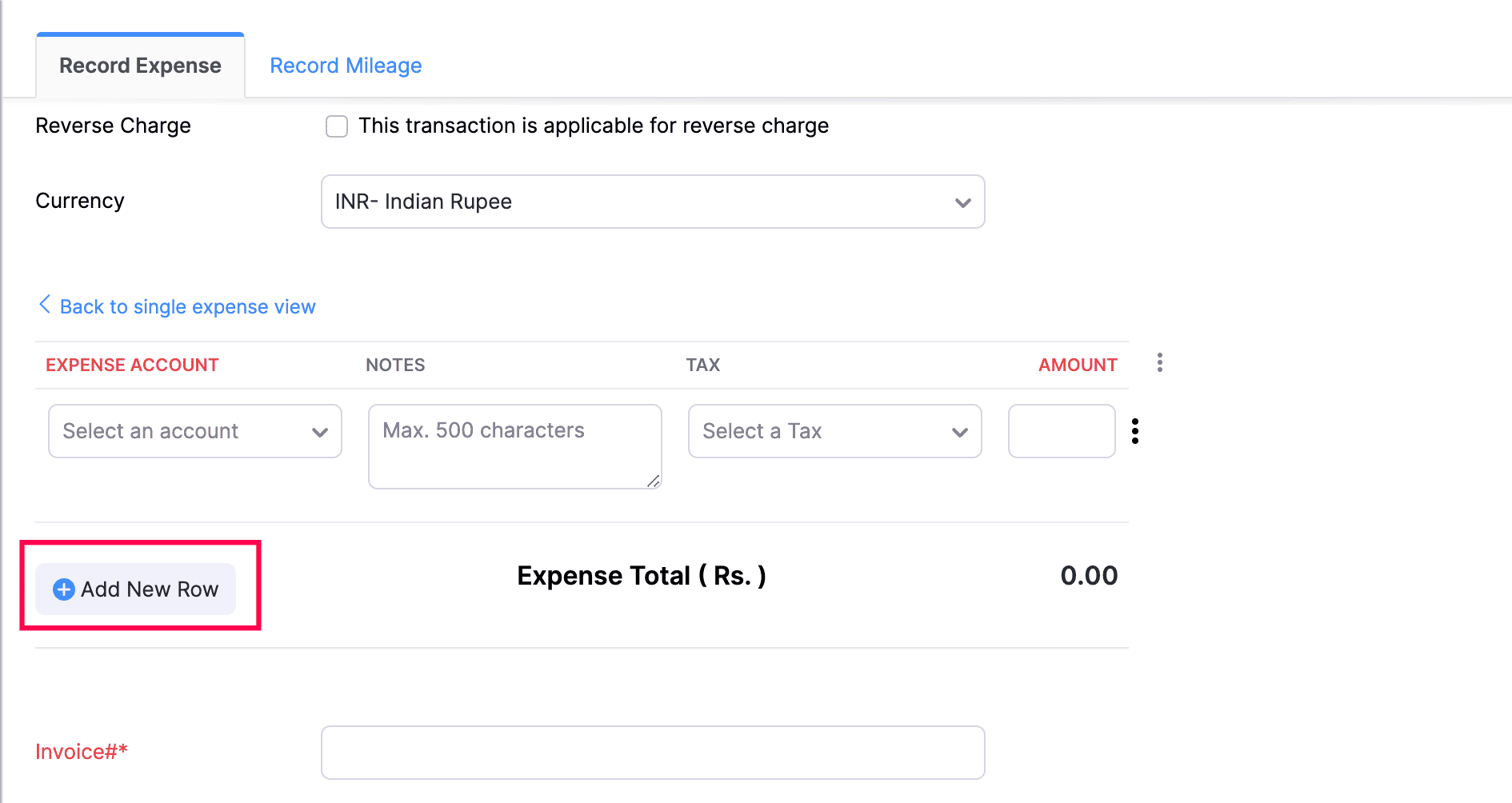Image resolution: width=1512 pixels, height=803 pixels.
Task: Click the back chevron arrow icon
Action: 45,305
